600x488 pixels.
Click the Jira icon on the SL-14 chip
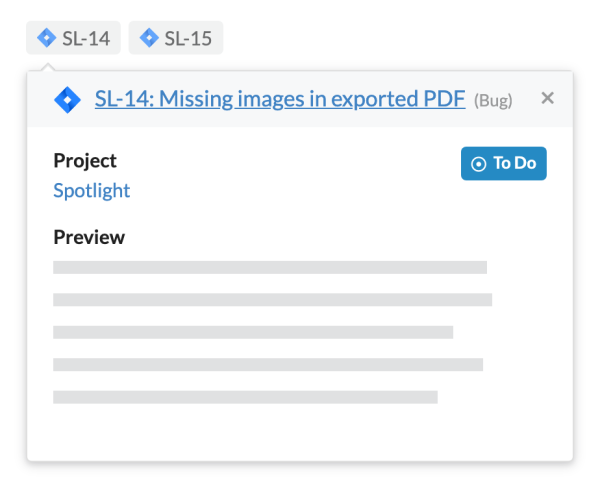(46, 39)
